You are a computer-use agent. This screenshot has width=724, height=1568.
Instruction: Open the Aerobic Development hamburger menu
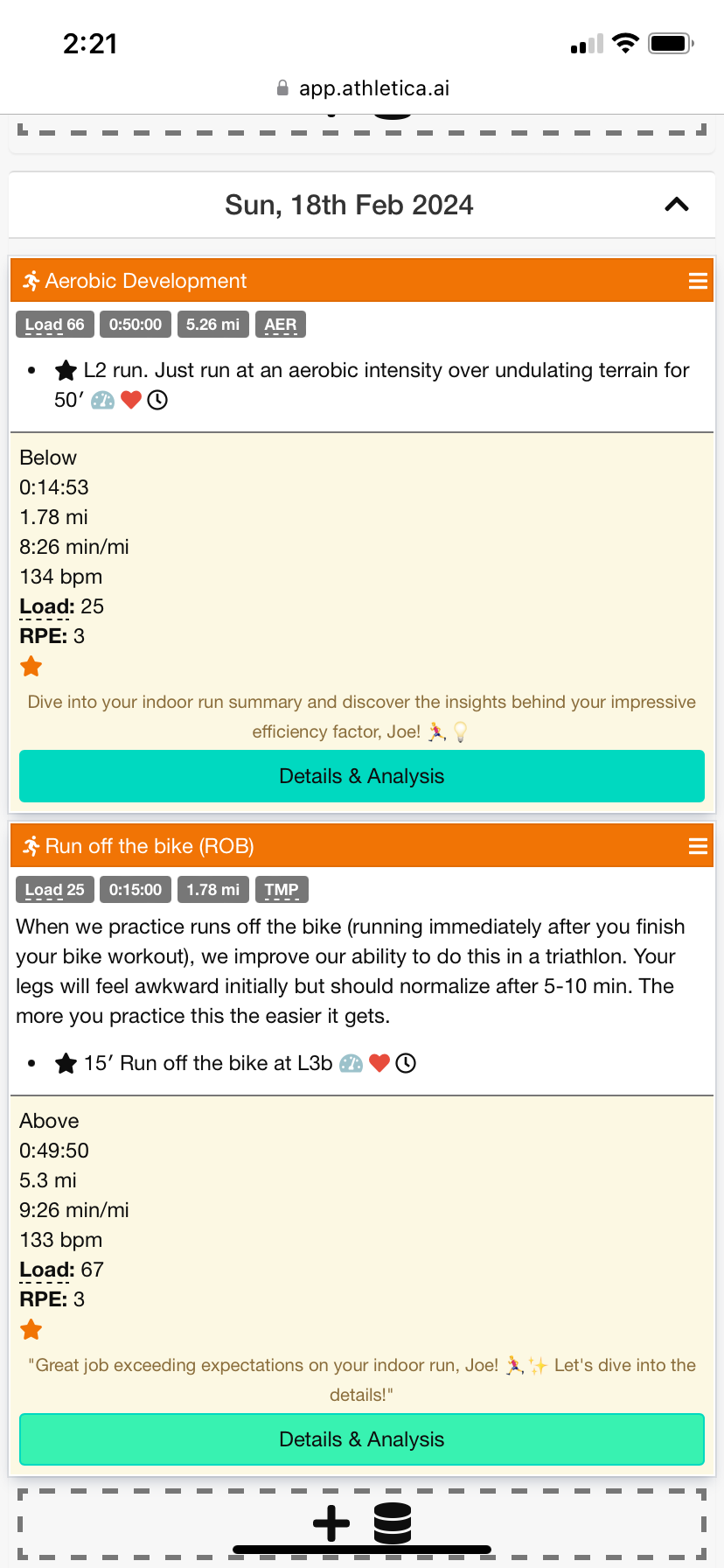tap(698, 281)
